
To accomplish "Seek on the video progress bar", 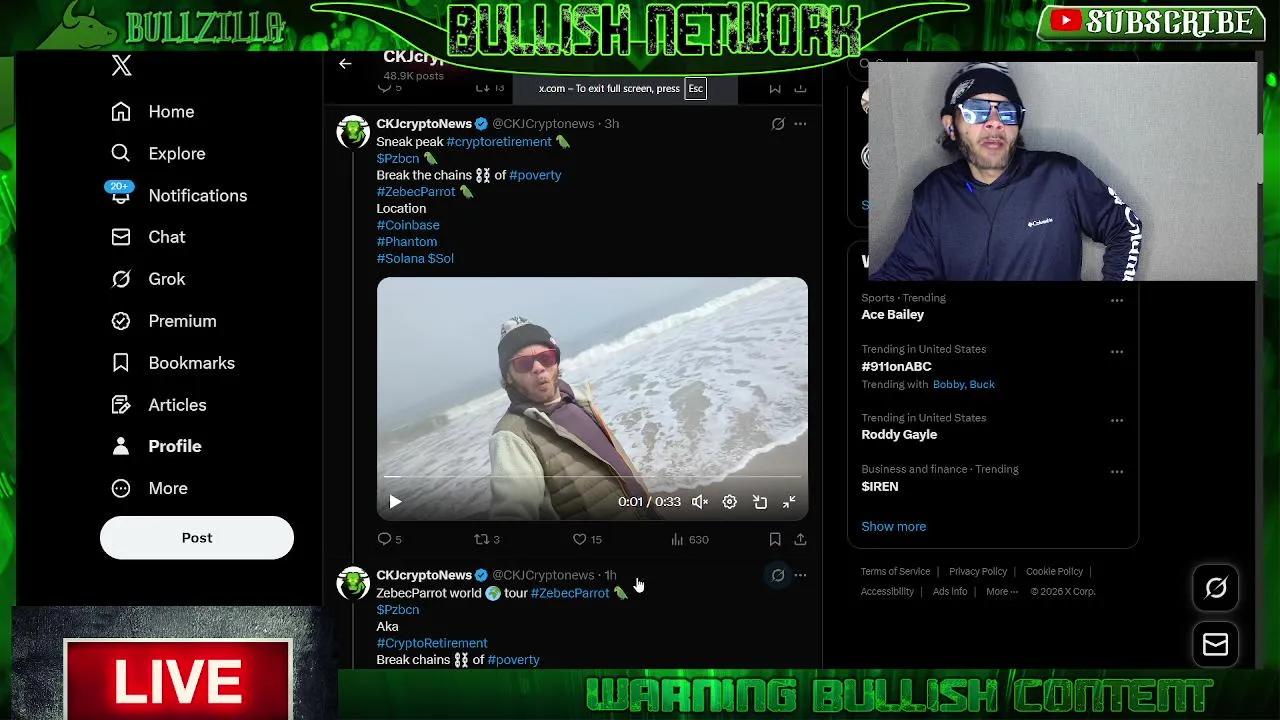I will 592,478.
